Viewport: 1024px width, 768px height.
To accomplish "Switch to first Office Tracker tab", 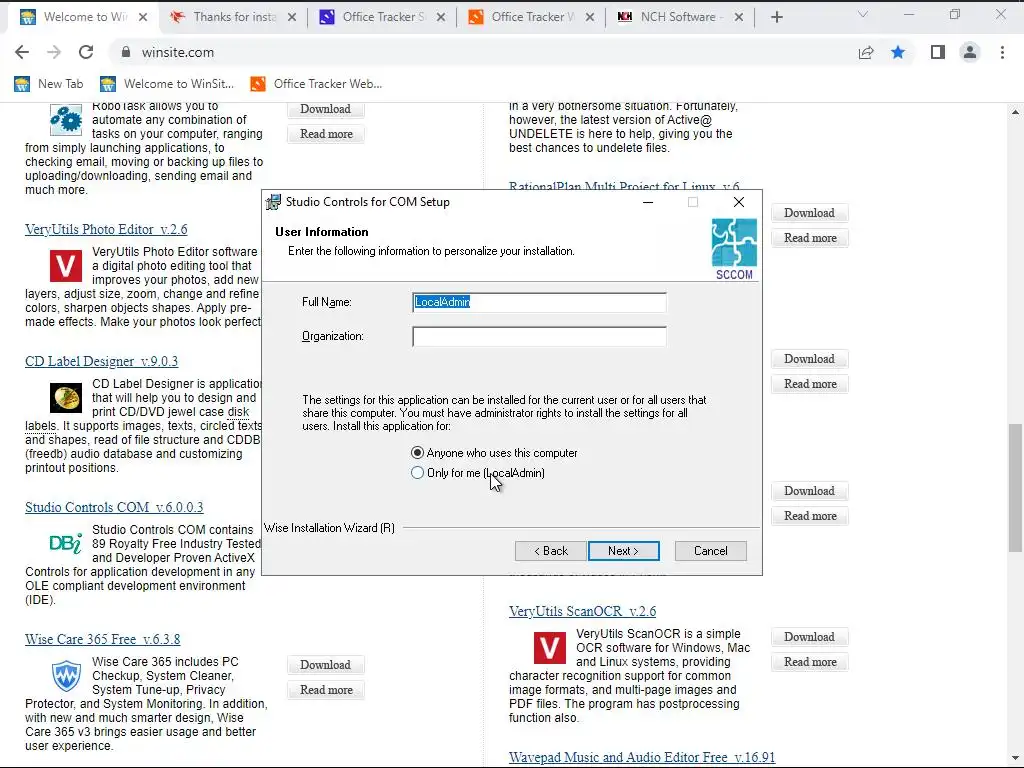I will point(382,18).
